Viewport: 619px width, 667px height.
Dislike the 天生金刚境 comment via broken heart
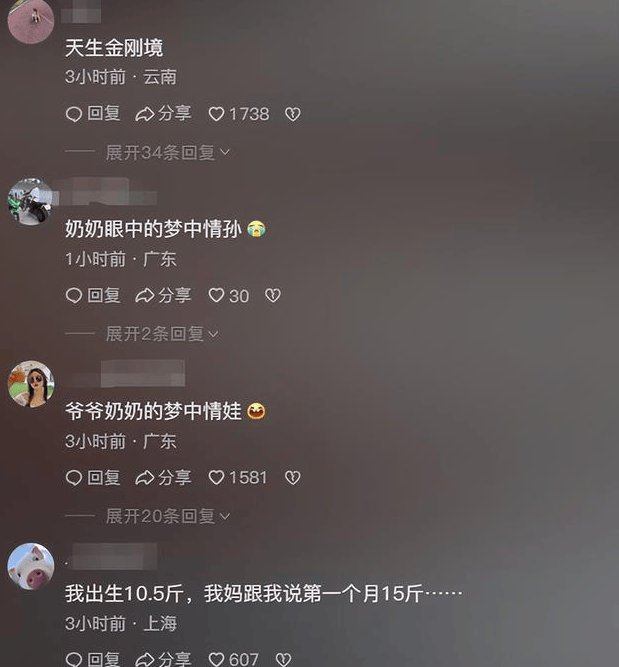(x=293, y=114)
